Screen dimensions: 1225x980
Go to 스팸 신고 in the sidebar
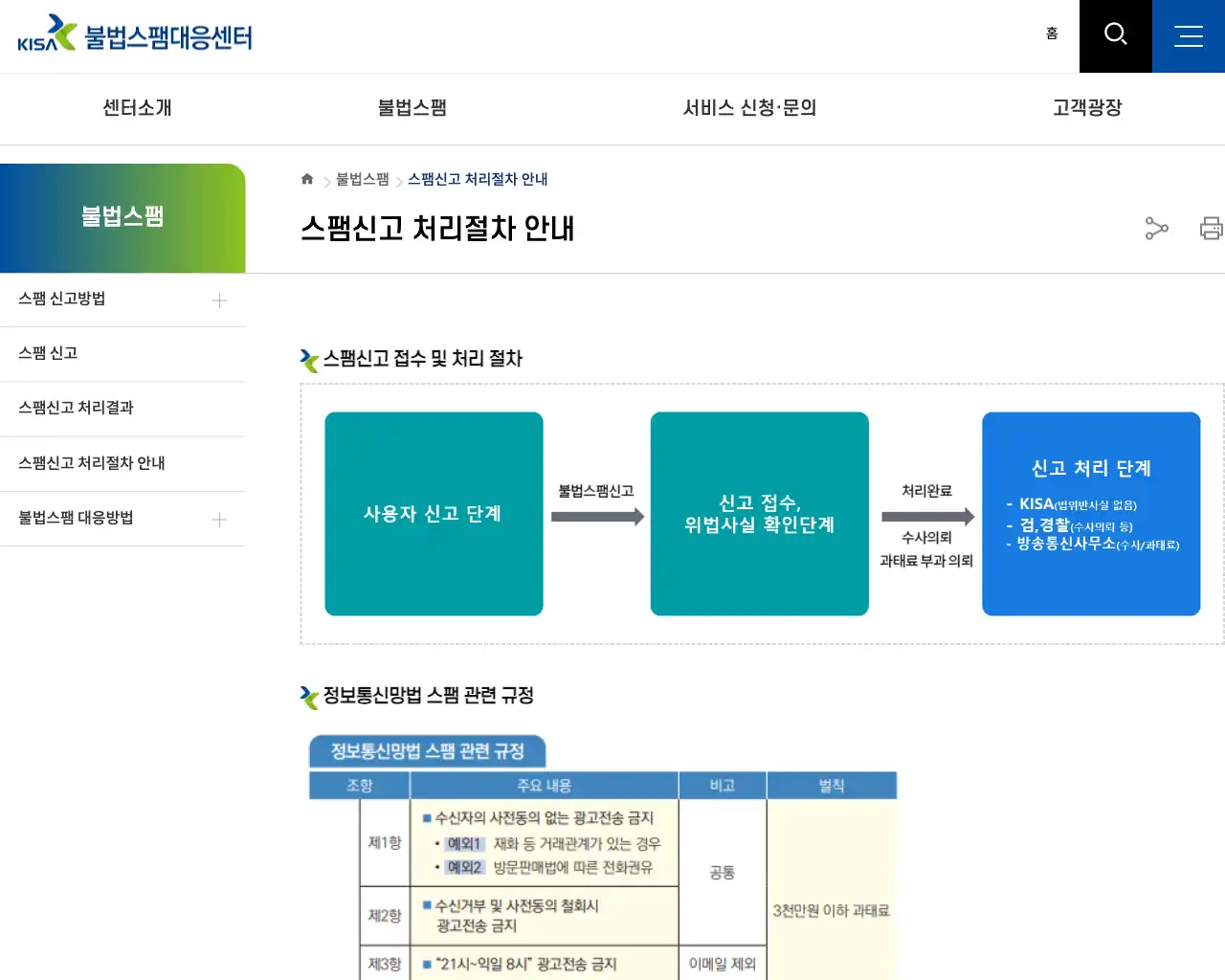click(48, 352)
